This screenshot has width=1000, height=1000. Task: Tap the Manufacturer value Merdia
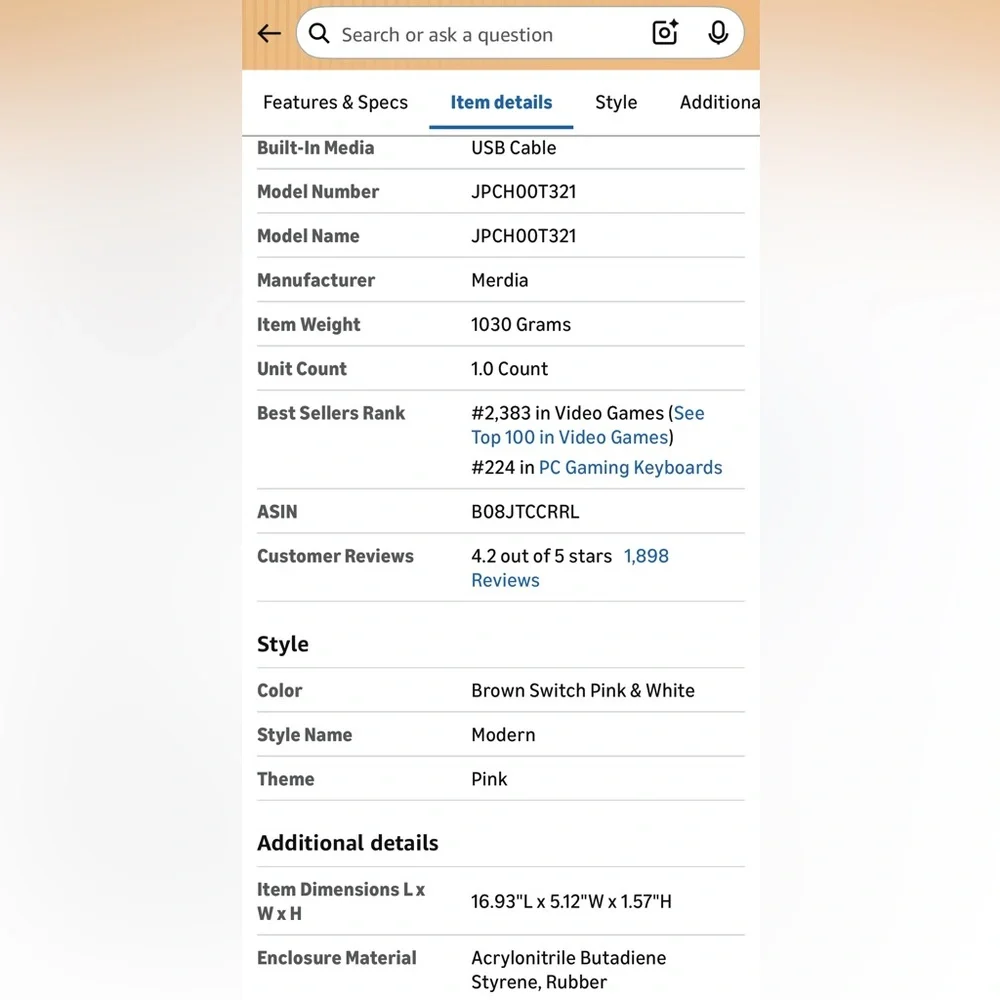(x=499, y=280)
